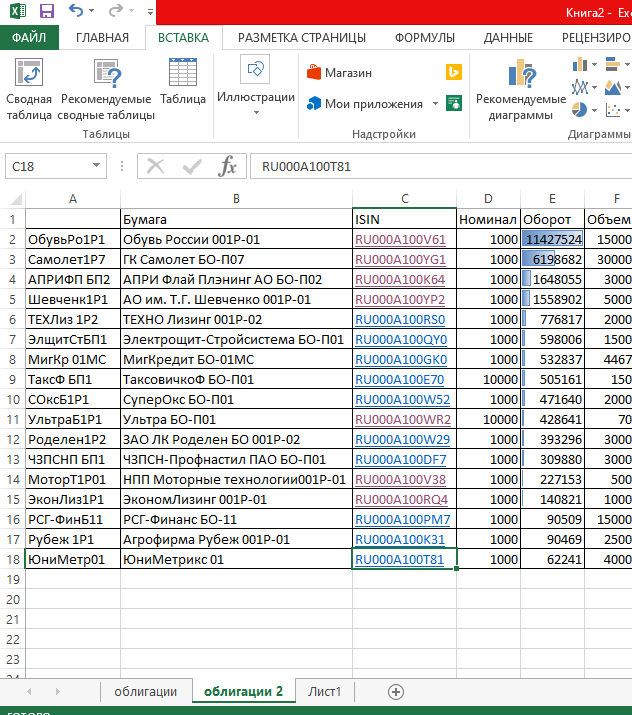Viewport: 632px width, 715px height.
Task: Confirm entry with the checkmark button
Action: click(x=192, y=166)
